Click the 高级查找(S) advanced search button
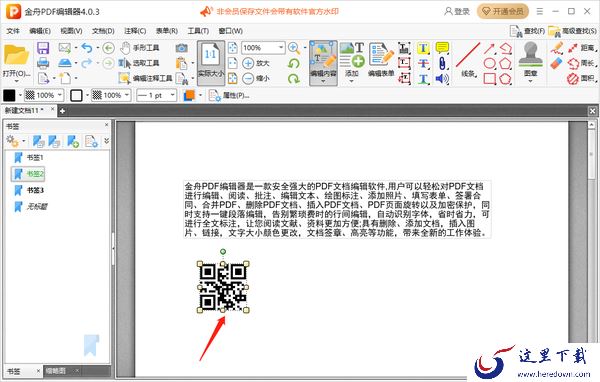The width and height of the screenshot is (600, 382). tap(572, 31)
